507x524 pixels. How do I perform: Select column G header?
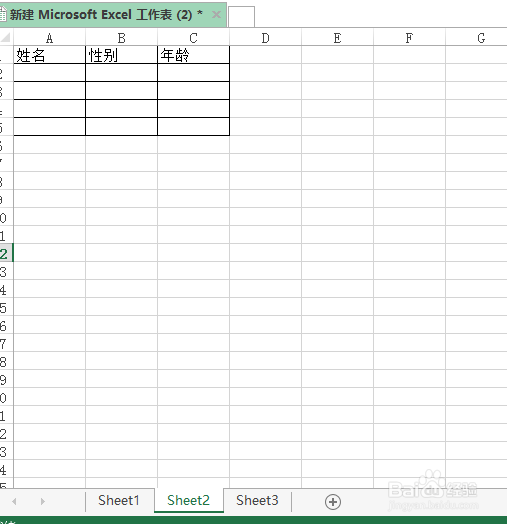(x=477, y=38)
